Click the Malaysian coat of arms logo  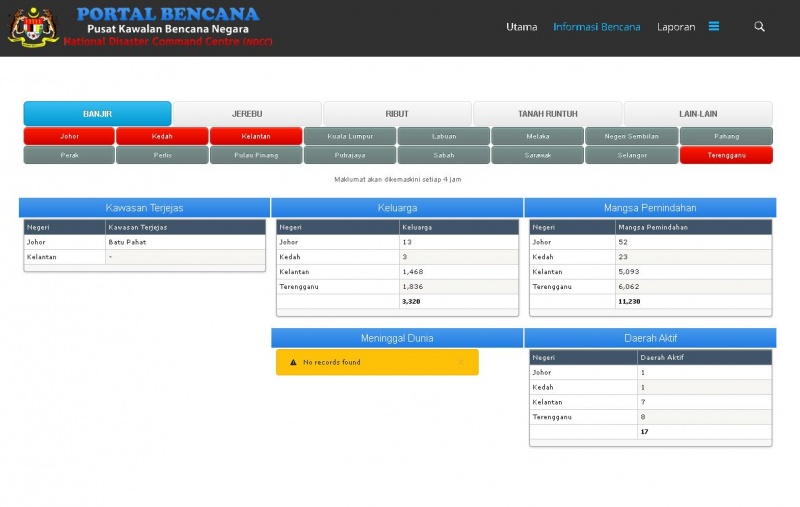click(x=33, y=27)
